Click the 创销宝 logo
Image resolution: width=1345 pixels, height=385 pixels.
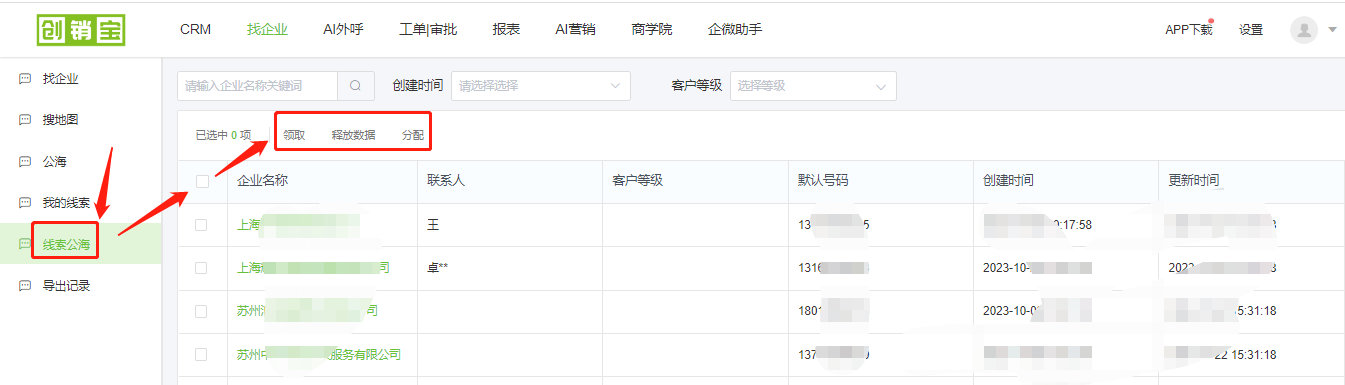click(81, 30)
